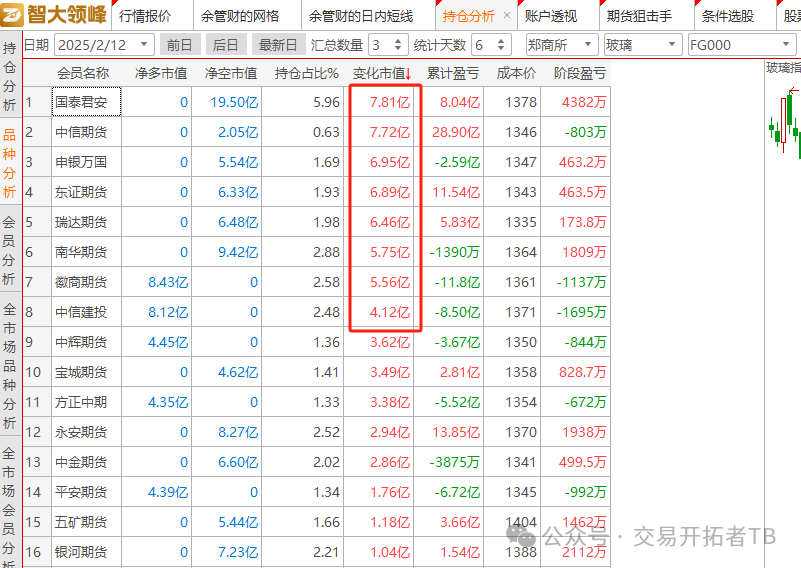Image resolution: width=801 pixels, height=568 pixels.
Task: Open the 期货狙击手 tab
Action: pyautogui.click(x=639, y=16)
